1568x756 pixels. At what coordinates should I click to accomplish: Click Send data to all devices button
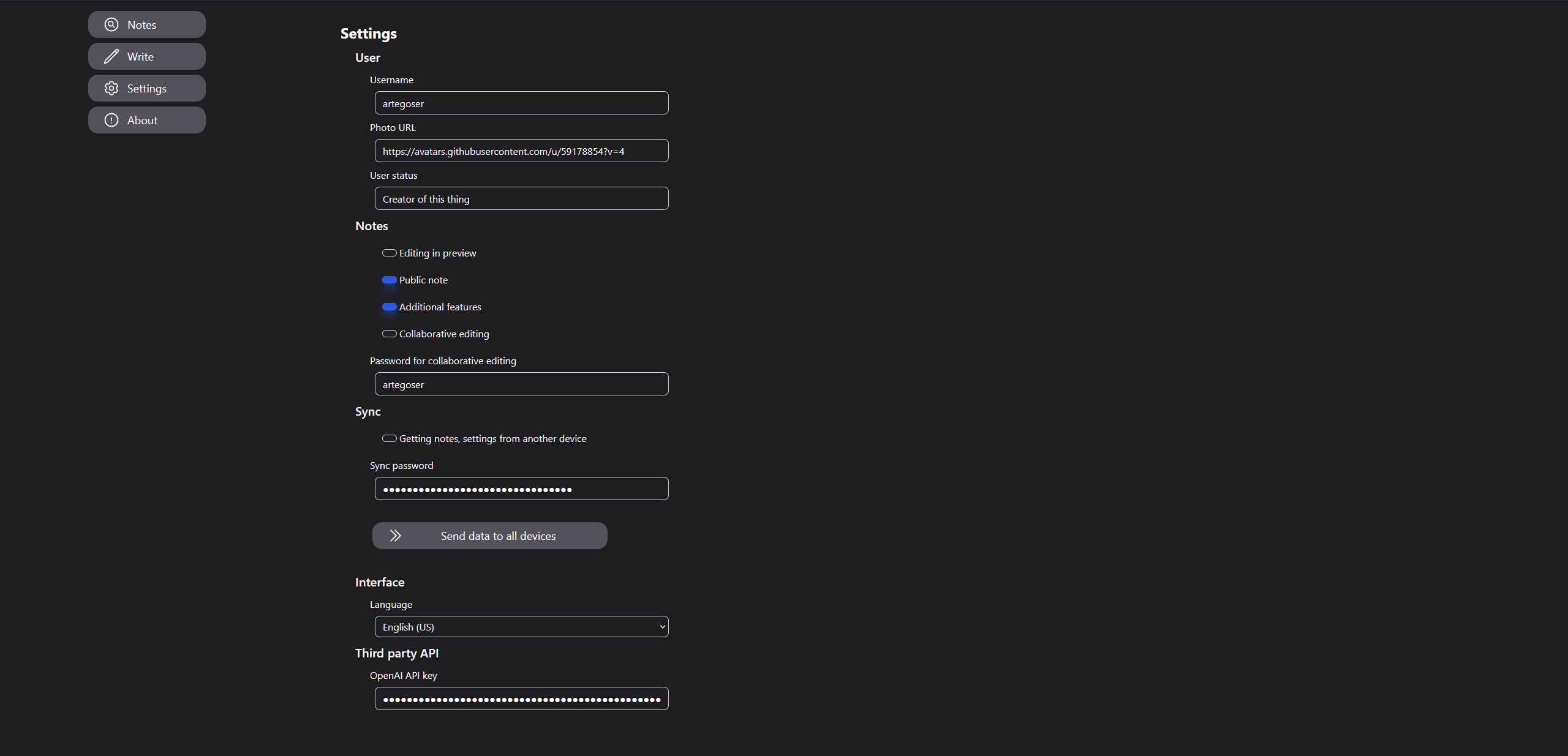pyautogui.click(x=490, y=535)
